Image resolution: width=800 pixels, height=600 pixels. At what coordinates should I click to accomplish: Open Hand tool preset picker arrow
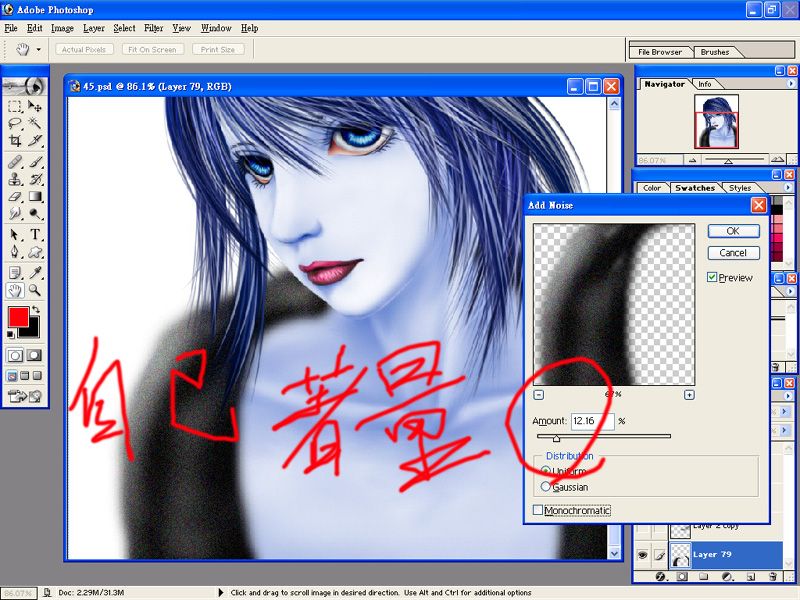(38, 49)
